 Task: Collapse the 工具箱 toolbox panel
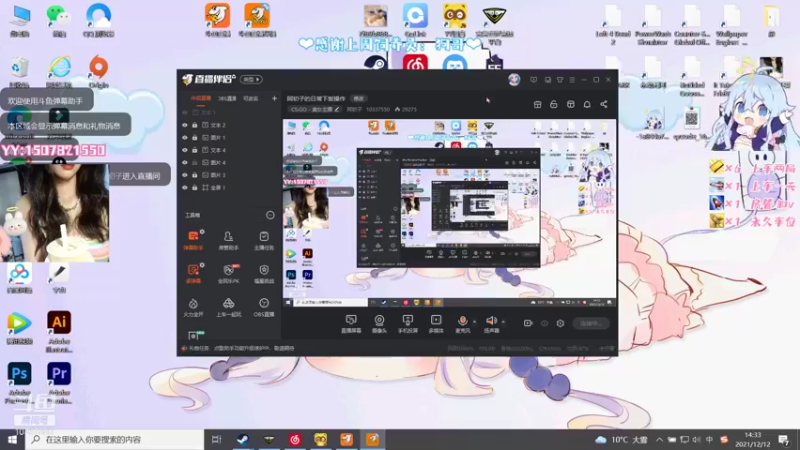(x=270, y=215)
